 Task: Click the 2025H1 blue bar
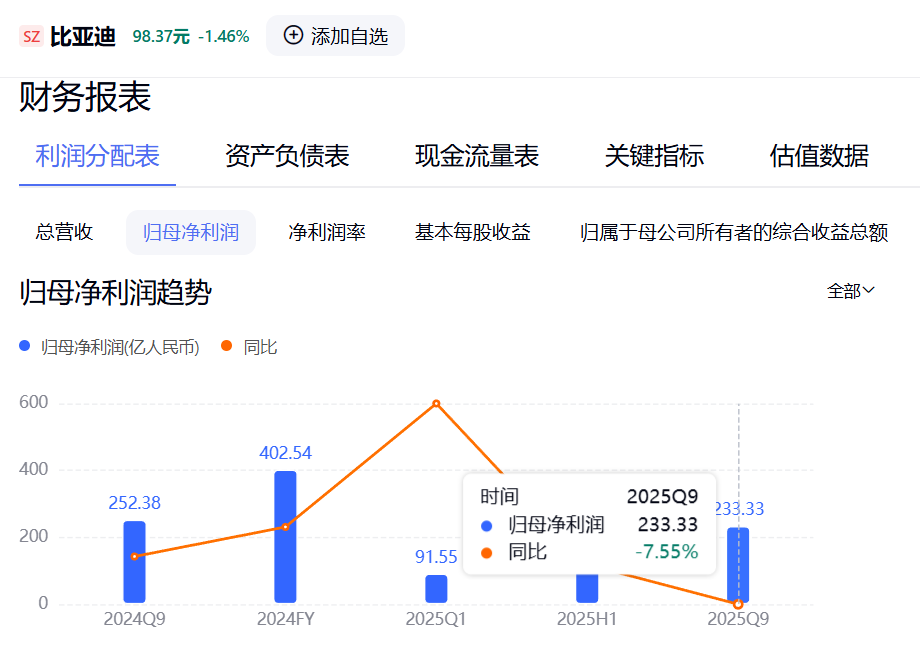[x=587, y=589]
